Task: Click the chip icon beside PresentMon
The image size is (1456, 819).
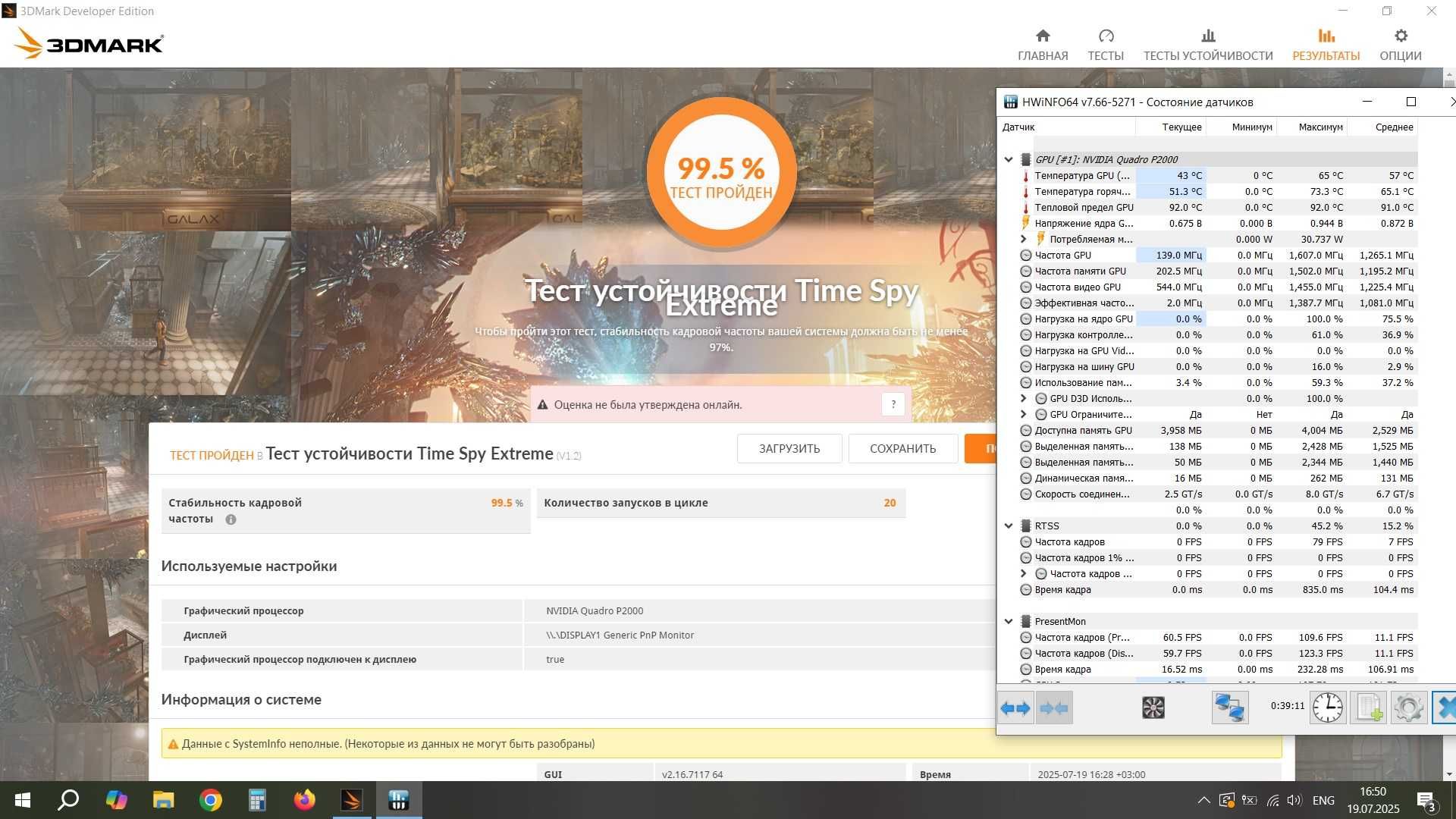Action: click(1025, 621)
